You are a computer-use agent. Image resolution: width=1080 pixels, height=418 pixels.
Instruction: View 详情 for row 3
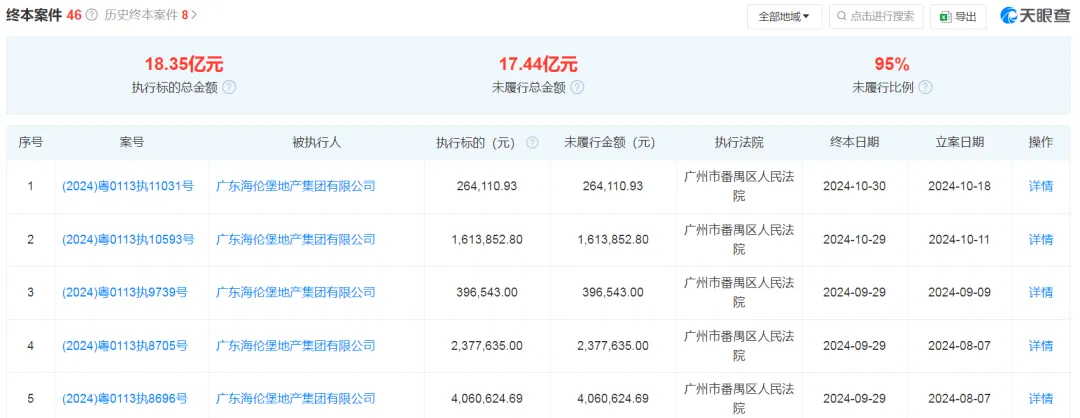pyautogui.click(x=1040, y=292)
